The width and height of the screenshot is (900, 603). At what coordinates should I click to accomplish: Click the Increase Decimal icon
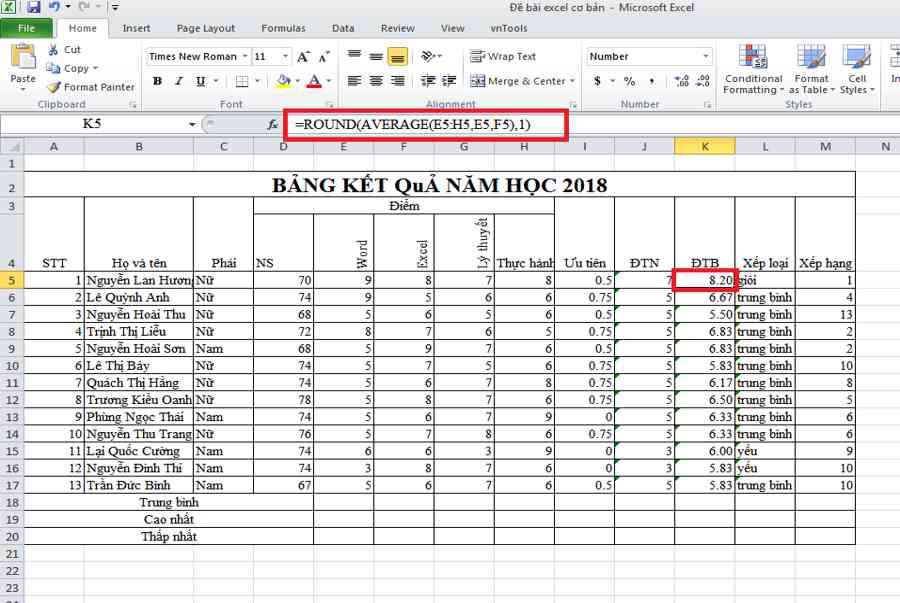681,81
